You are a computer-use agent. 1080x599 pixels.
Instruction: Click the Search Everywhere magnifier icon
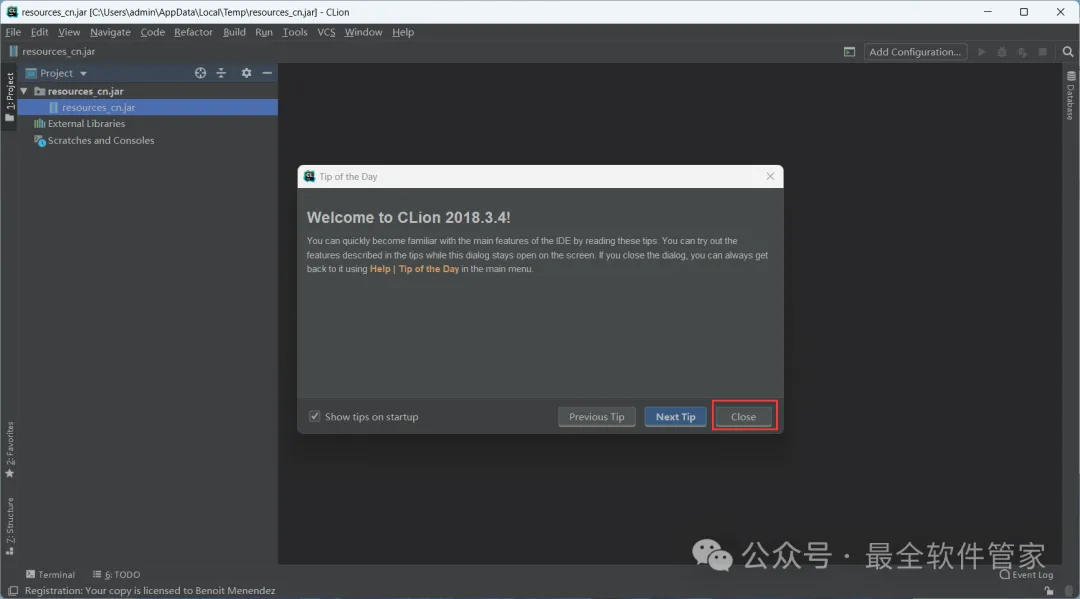click(1068, 52)
